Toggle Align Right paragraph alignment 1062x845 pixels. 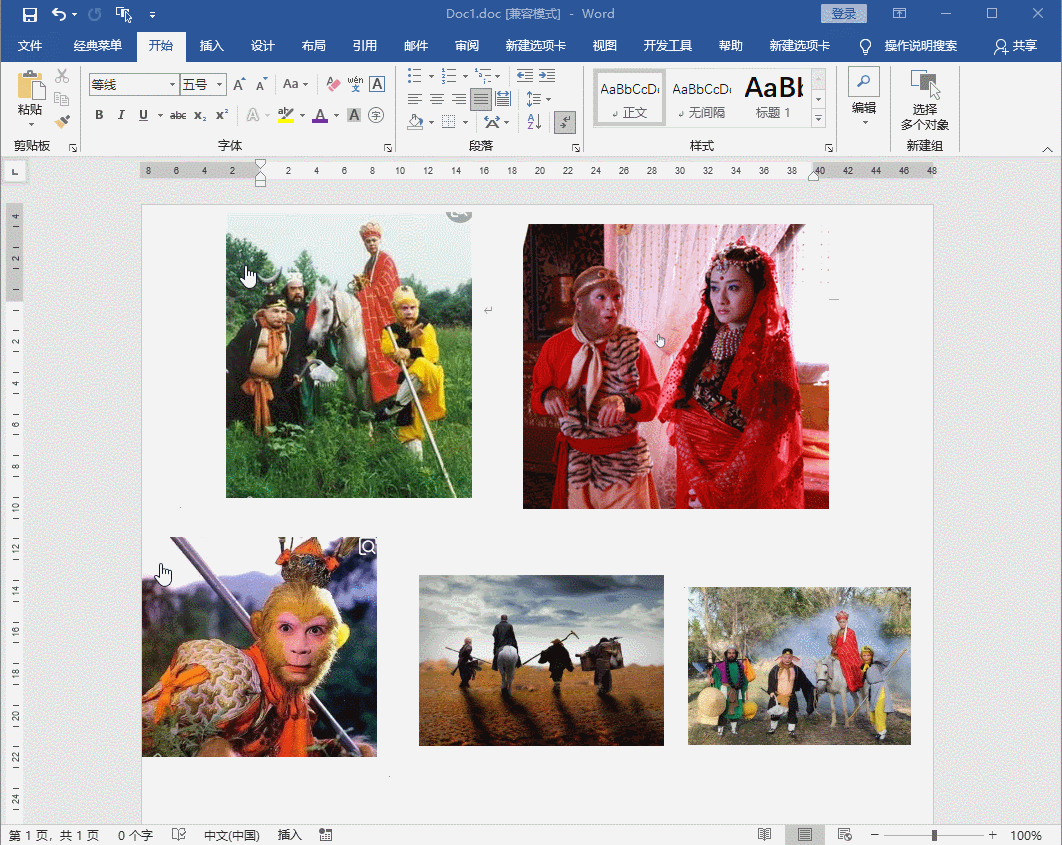point(459,100)
